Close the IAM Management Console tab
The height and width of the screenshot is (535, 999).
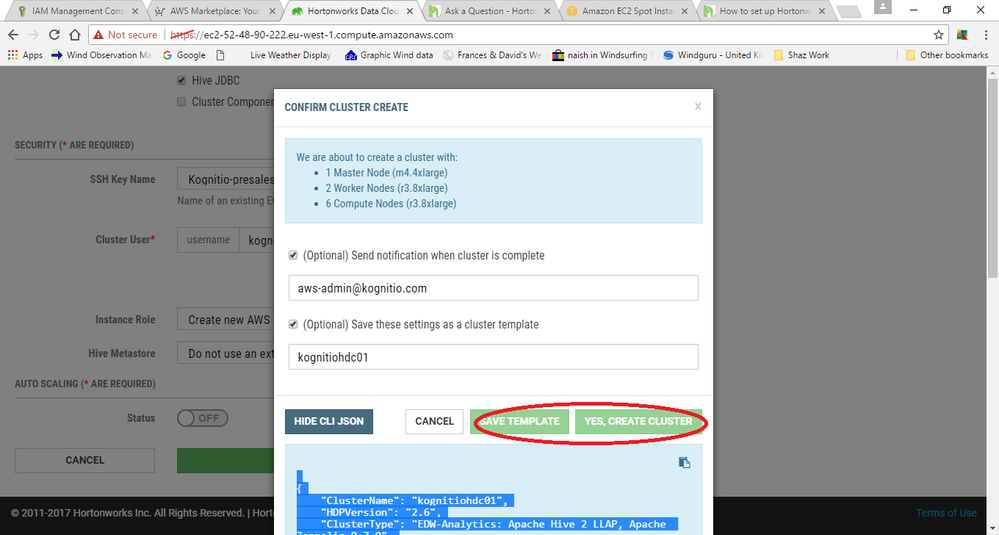point(134,11)
